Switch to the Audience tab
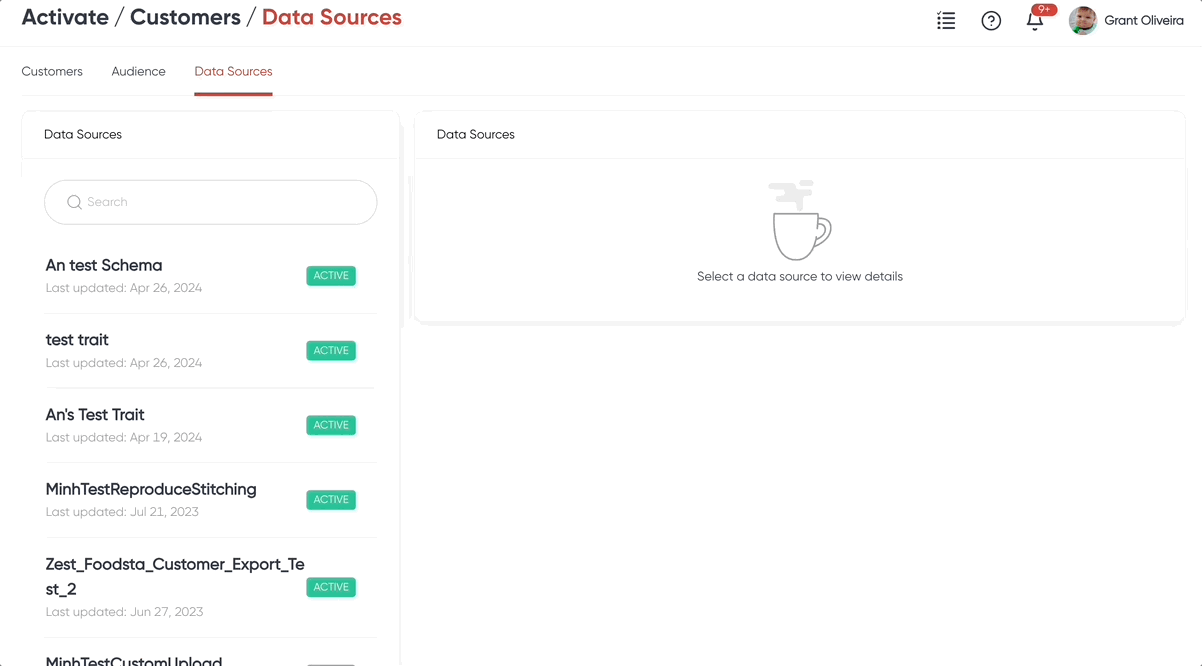The image size is (1202, 666). pos(139,71)
